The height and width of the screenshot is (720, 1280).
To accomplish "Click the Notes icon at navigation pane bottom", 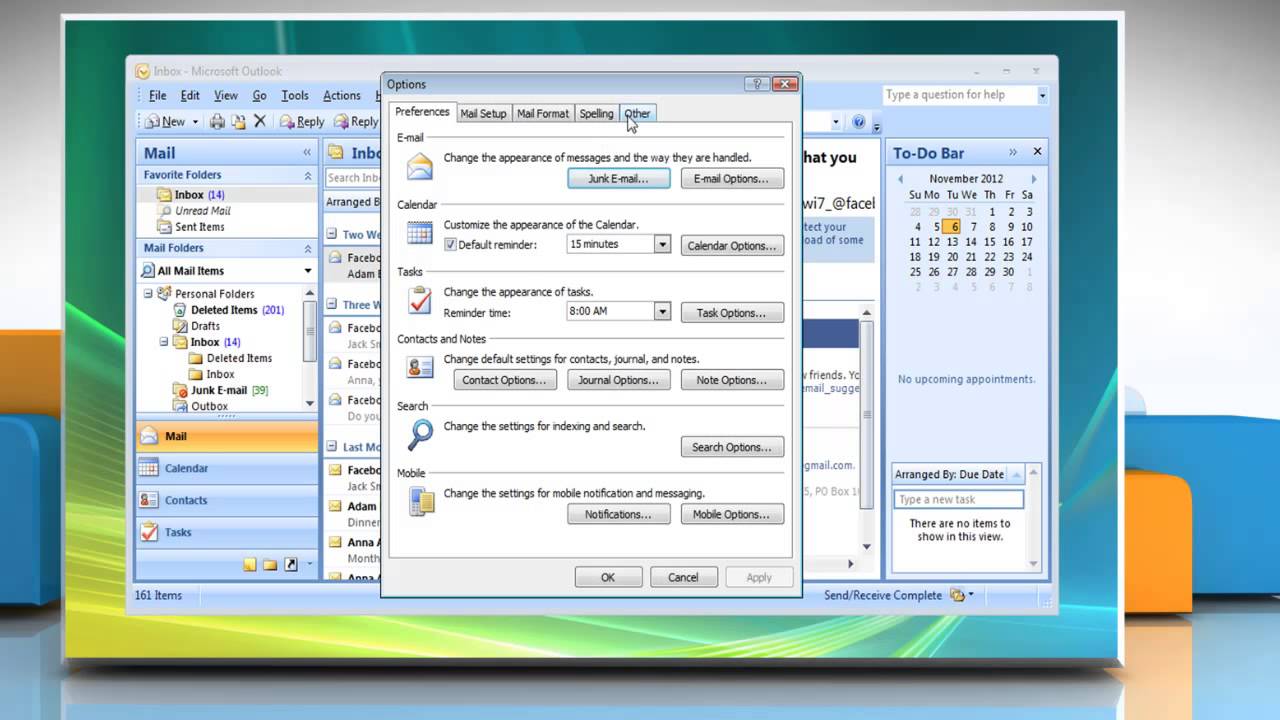I will tap(250, 564).
